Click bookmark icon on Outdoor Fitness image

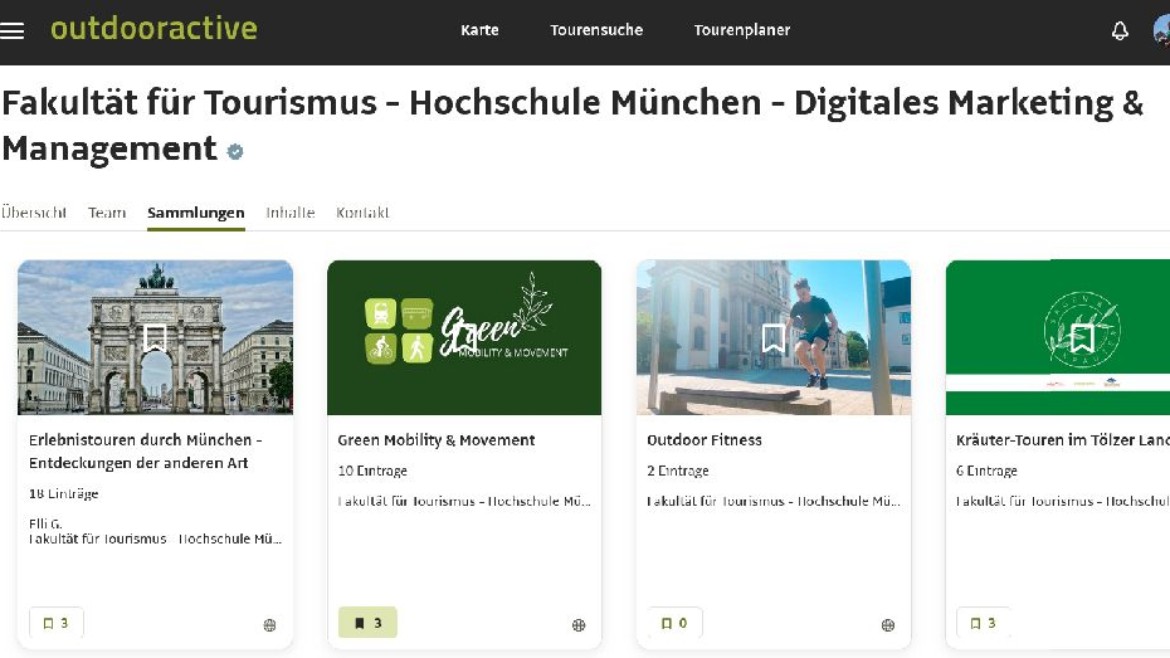point(773,338)
